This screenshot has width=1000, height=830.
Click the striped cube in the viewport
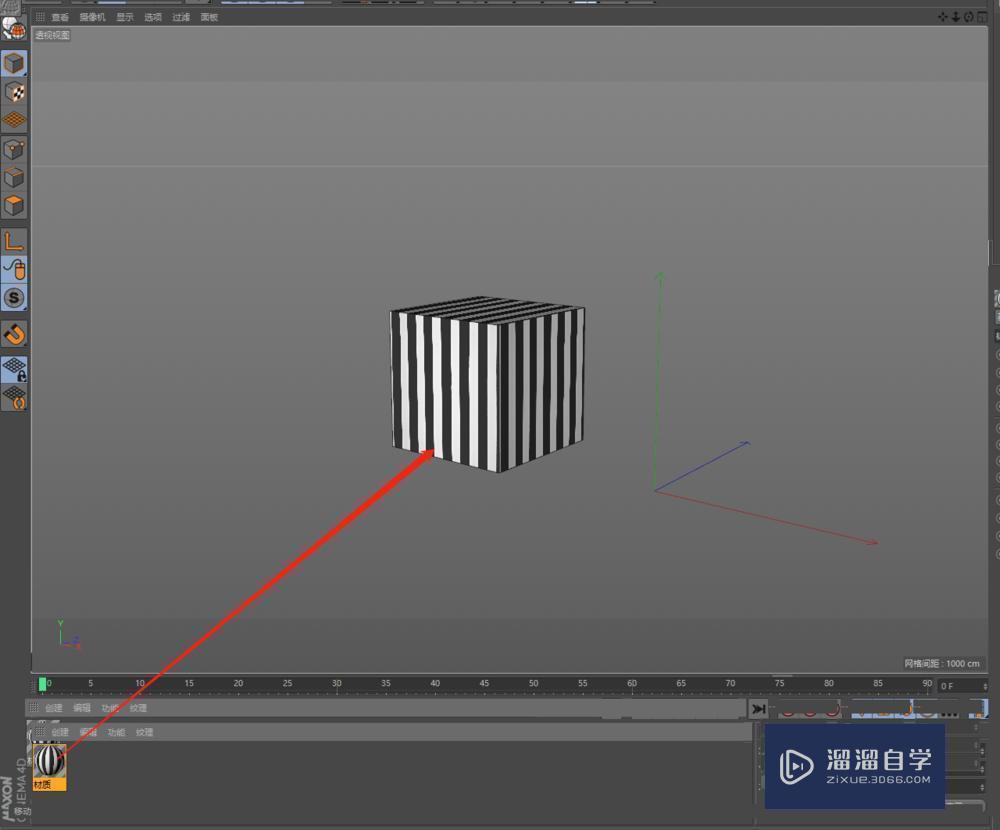tap(487, 384)
